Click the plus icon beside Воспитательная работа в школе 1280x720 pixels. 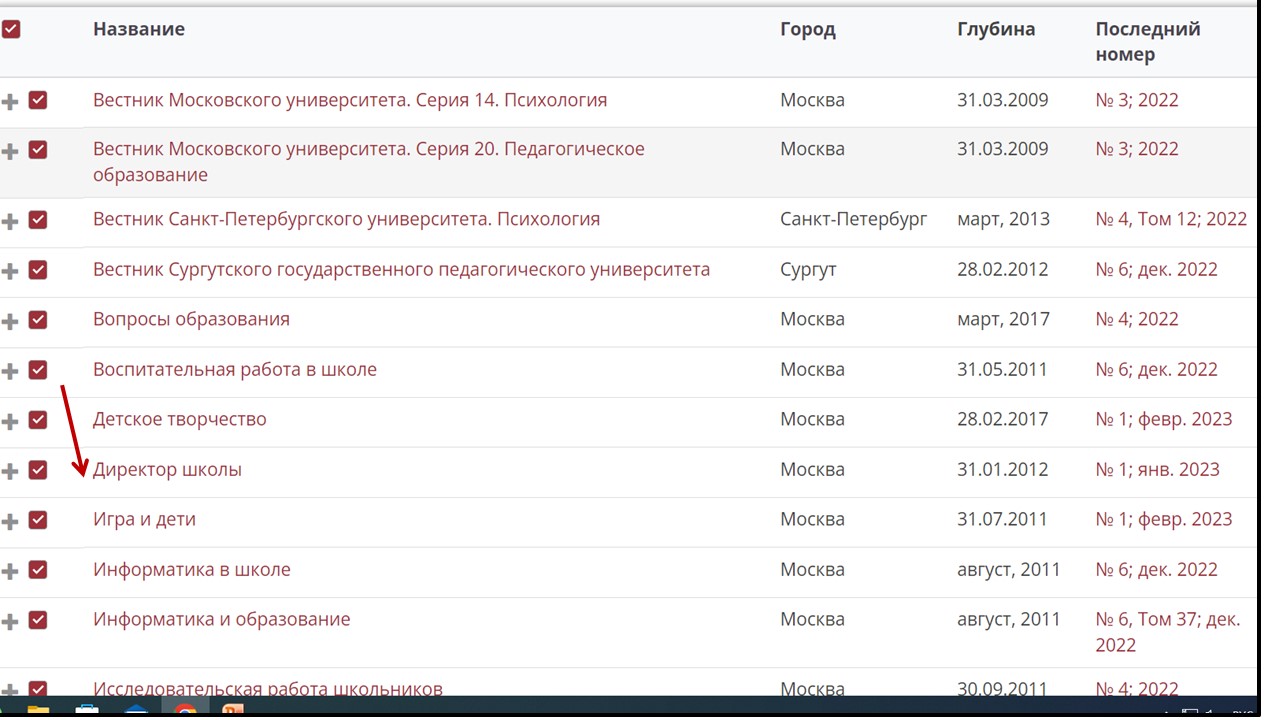click(11, 371)
